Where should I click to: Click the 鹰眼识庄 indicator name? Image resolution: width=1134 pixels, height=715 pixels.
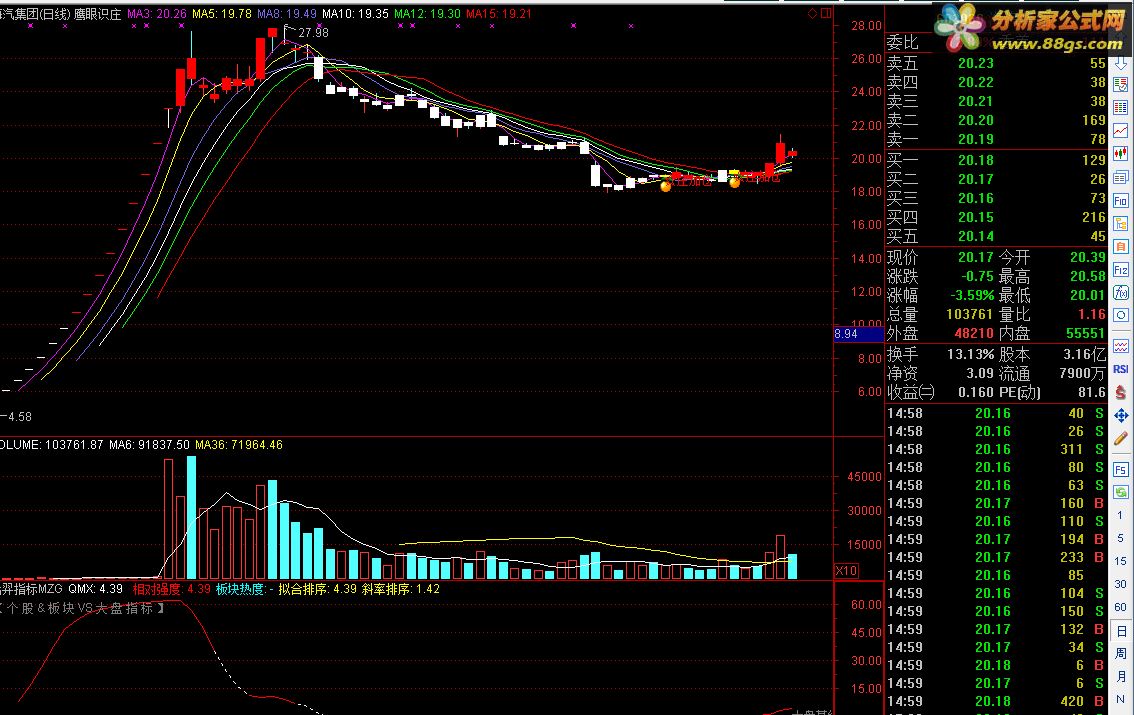98,14
